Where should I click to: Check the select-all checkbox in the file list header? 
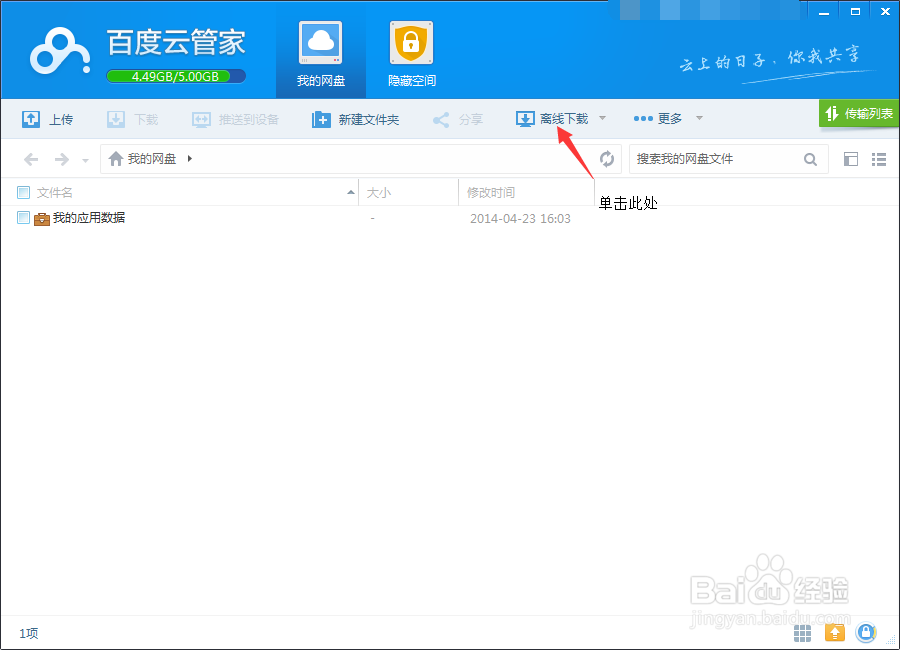pyautogui.click(x=22, y=191)
